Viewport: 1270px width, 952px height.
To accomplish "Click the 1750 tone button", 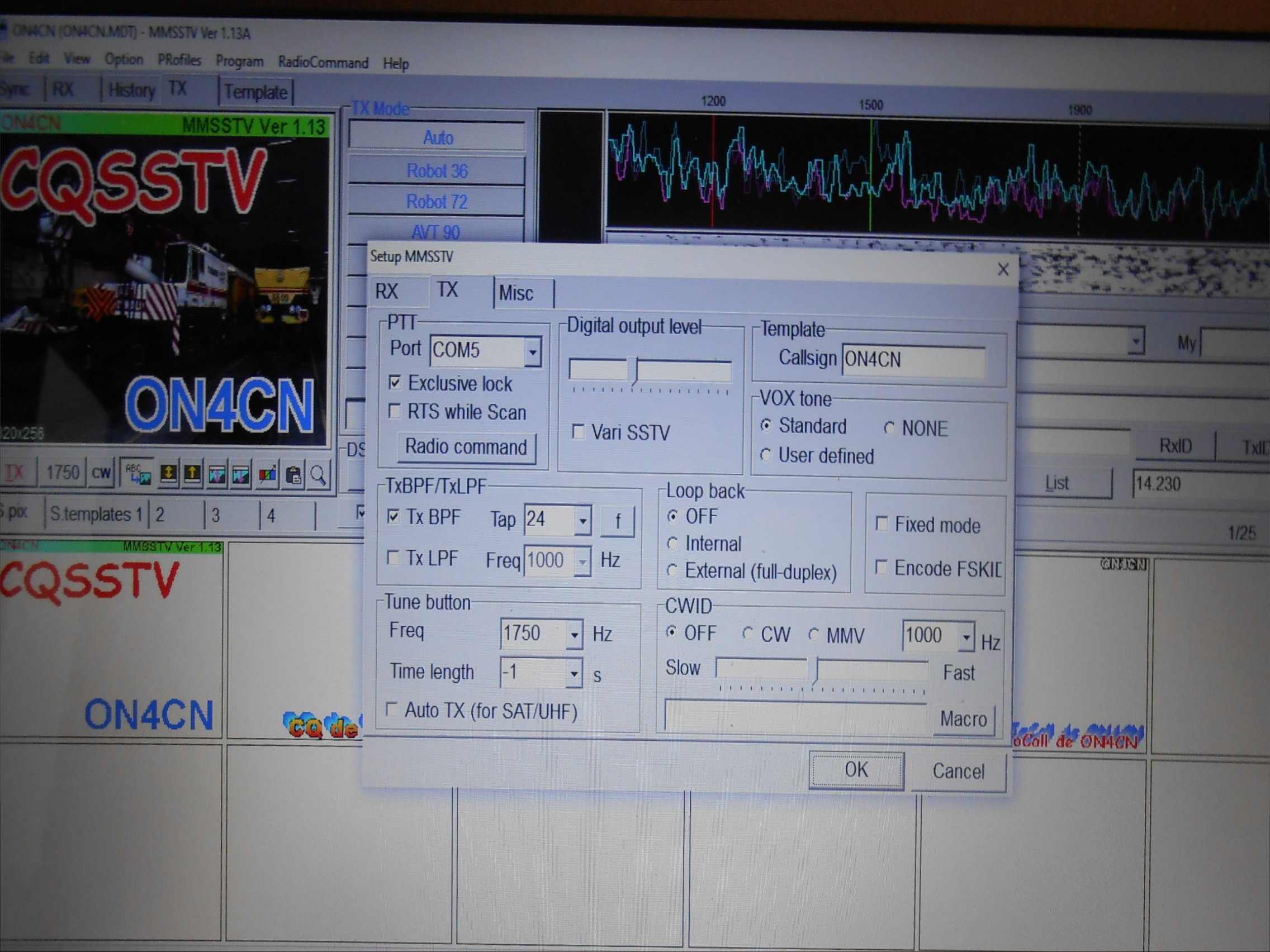I will pyautogui.click(x=62, y=473).
